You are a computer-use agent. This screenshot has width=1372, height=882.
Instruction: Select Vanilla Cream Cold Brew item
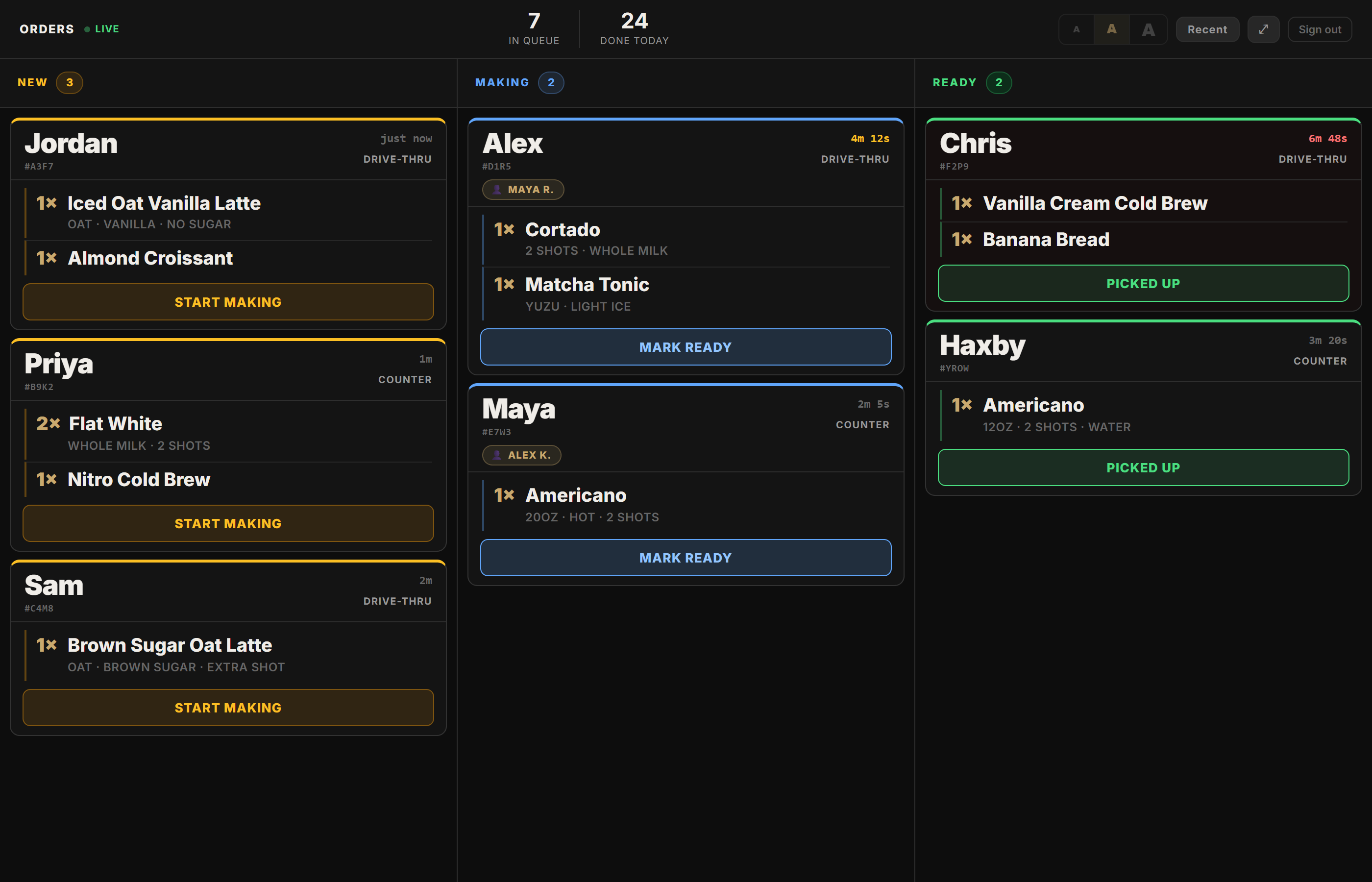coord(1143,203)
